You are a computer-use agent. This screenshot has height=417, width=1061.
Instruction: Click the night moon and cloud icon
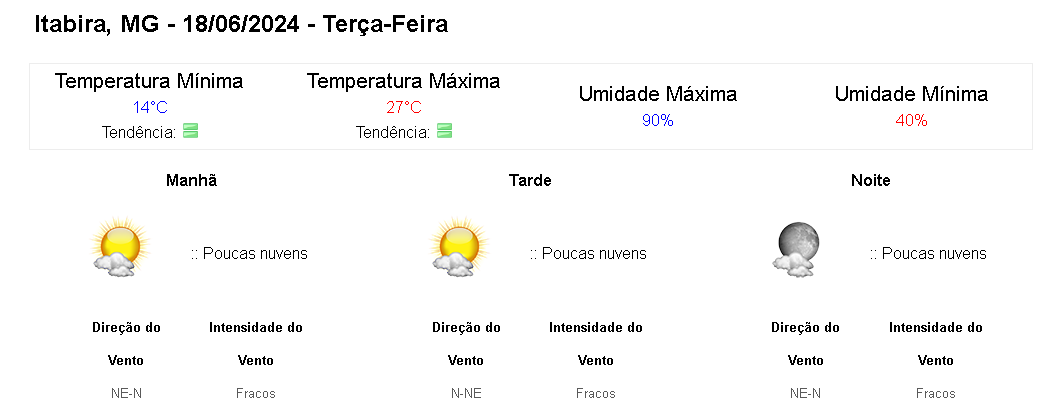click(x=797, y=248)
